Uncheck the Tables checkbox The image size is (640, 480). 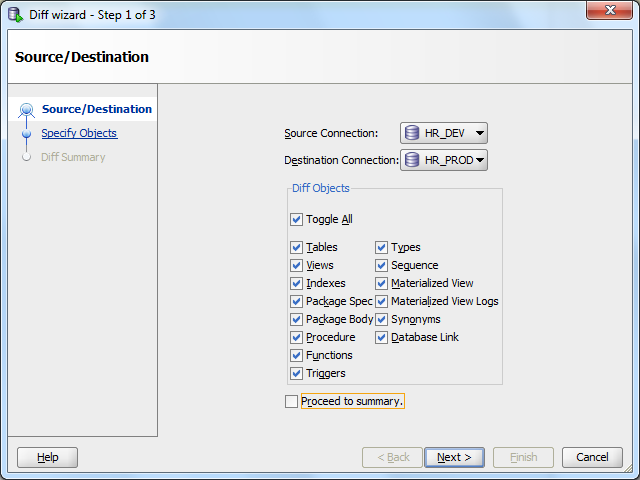pos(296,247)
